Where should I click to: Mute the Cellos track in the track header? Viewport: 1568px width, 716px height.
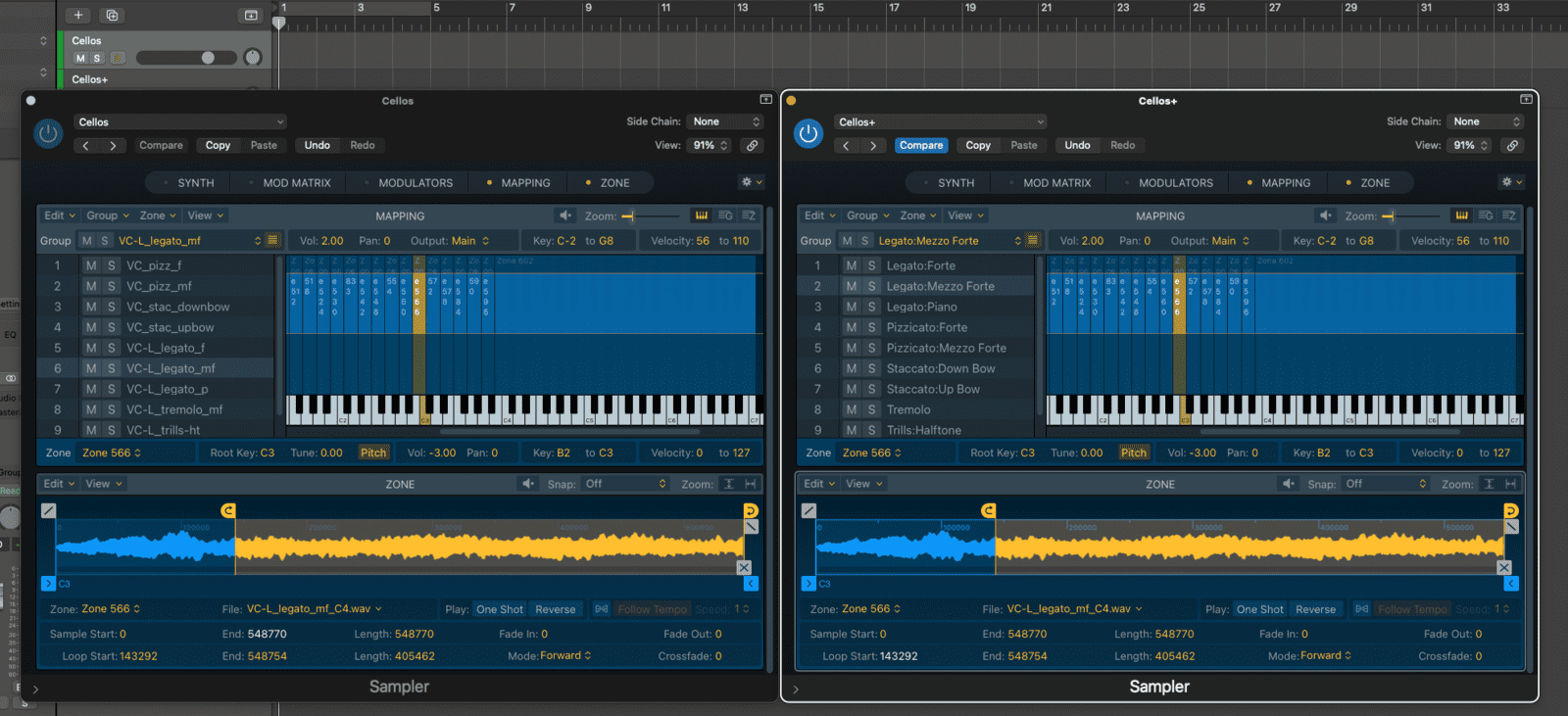tap(80, 58)
